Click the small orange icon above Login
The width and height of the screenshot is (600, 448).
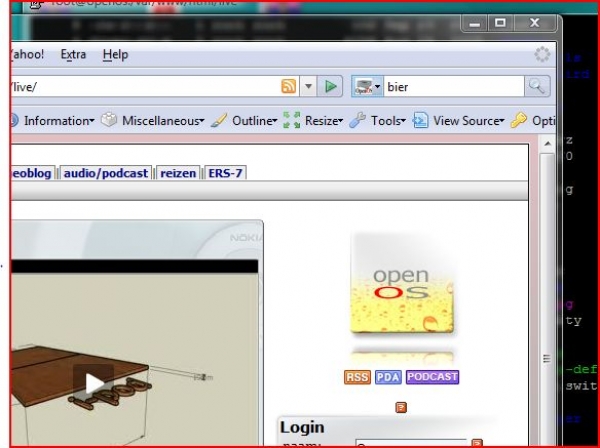coord(401,407)
